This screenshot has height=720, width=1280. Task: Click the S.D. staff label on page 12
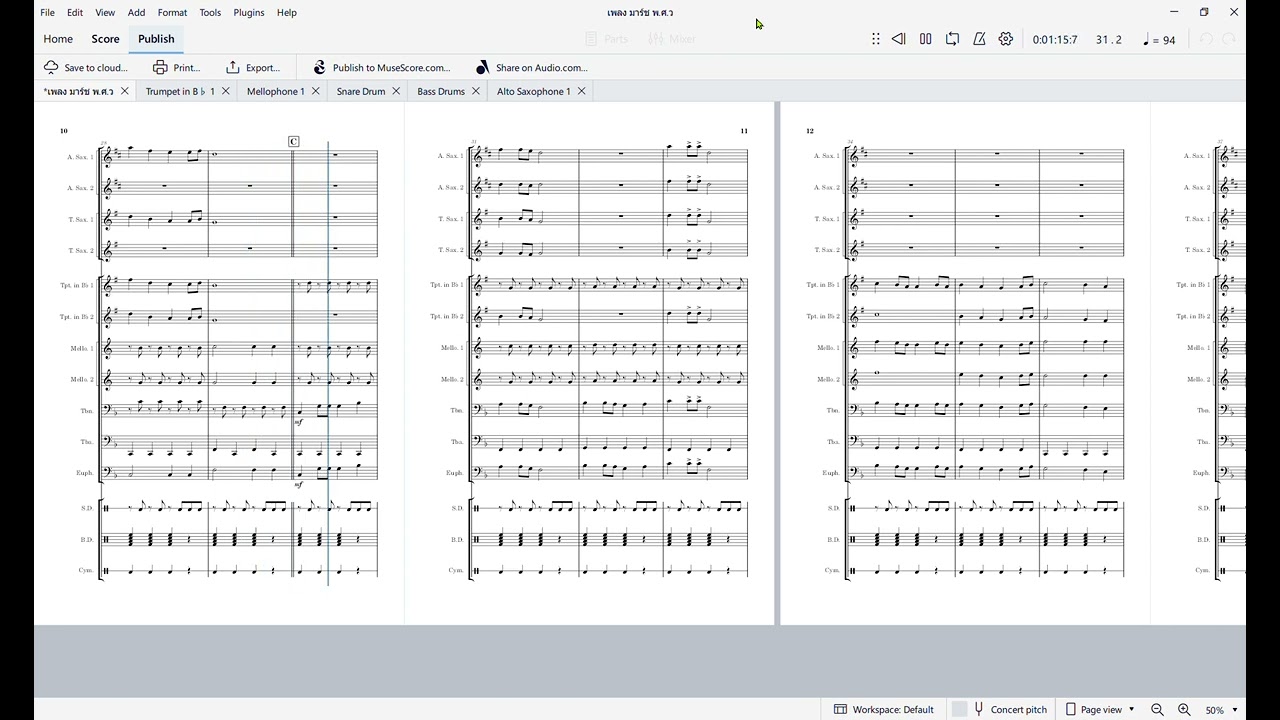(x=833, y=508)
